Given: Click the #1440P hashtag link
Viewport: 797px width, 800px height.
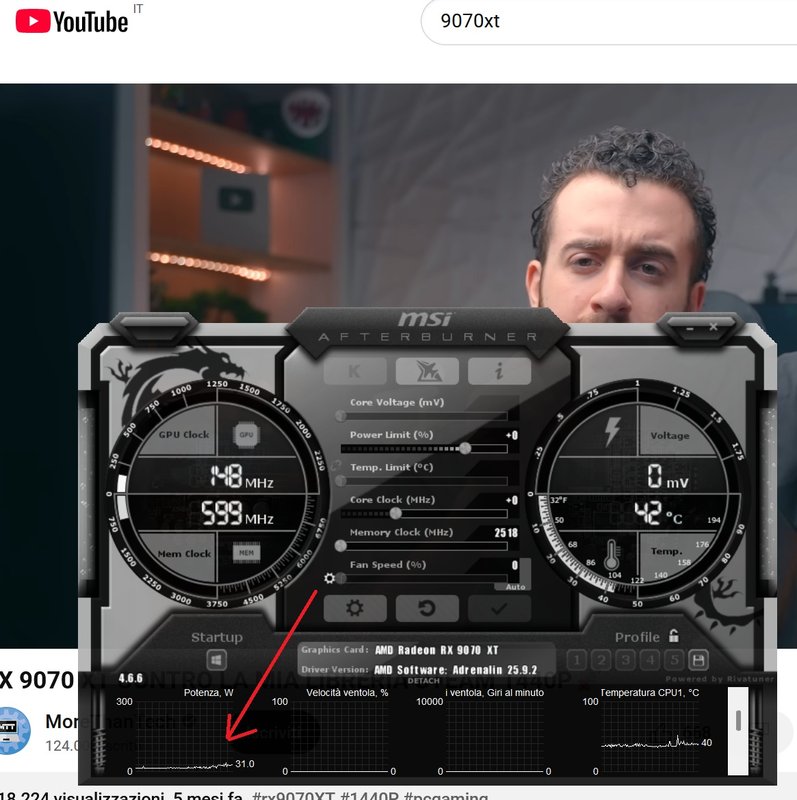Looking at the screenshot, I should (369, 795).
